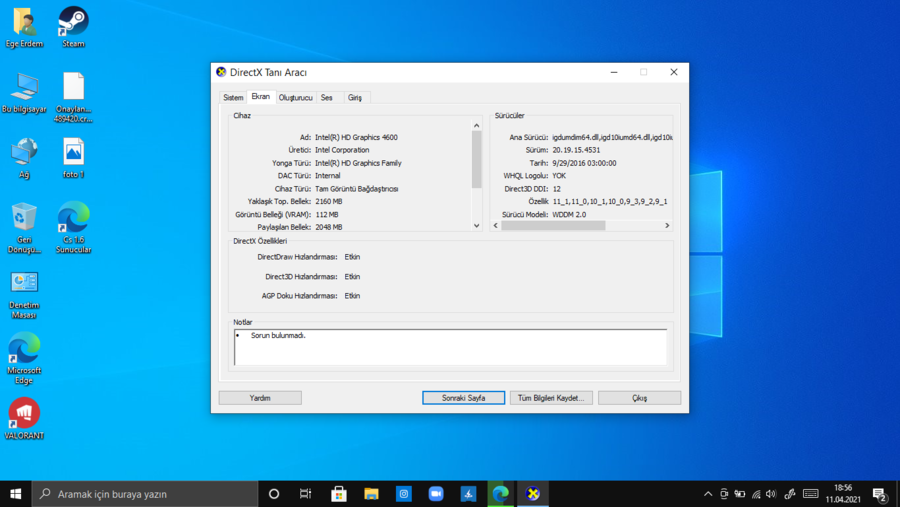The width and height of the screenshot is (900, 507).
Task: Select the Geri Dönüşüm recycle bin icon
Action: [x=24, y=218]
